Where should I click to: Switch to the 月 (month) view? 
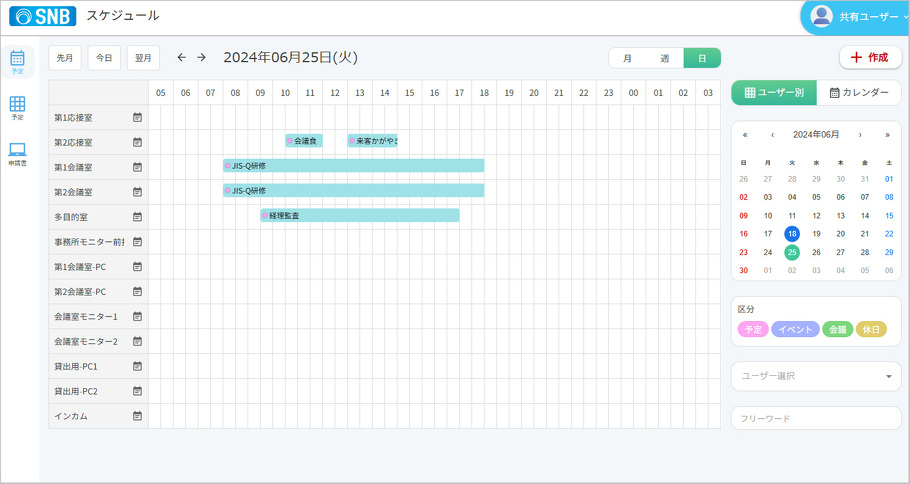(627, 58)
